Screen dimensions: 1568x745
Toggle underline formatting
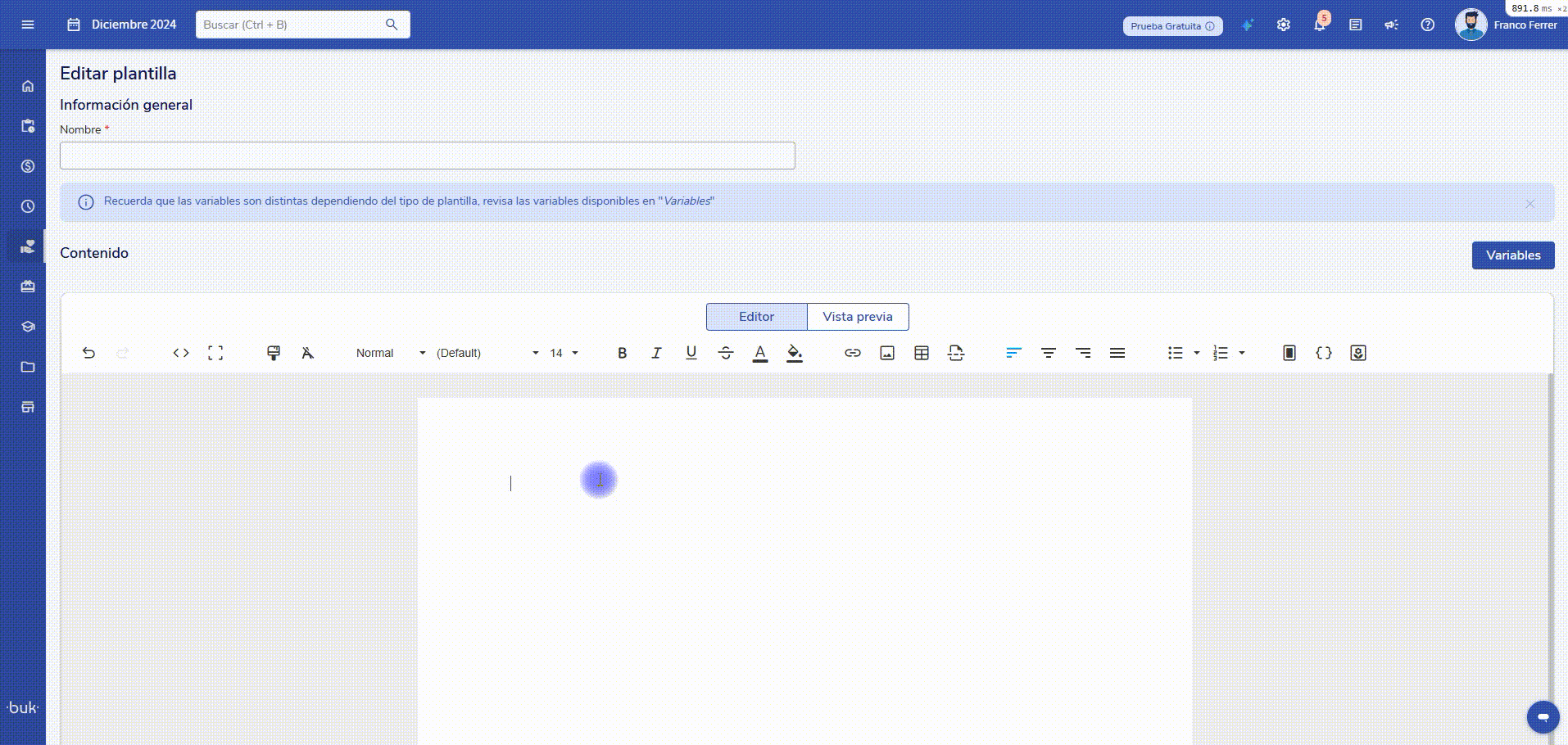[691, 353]
